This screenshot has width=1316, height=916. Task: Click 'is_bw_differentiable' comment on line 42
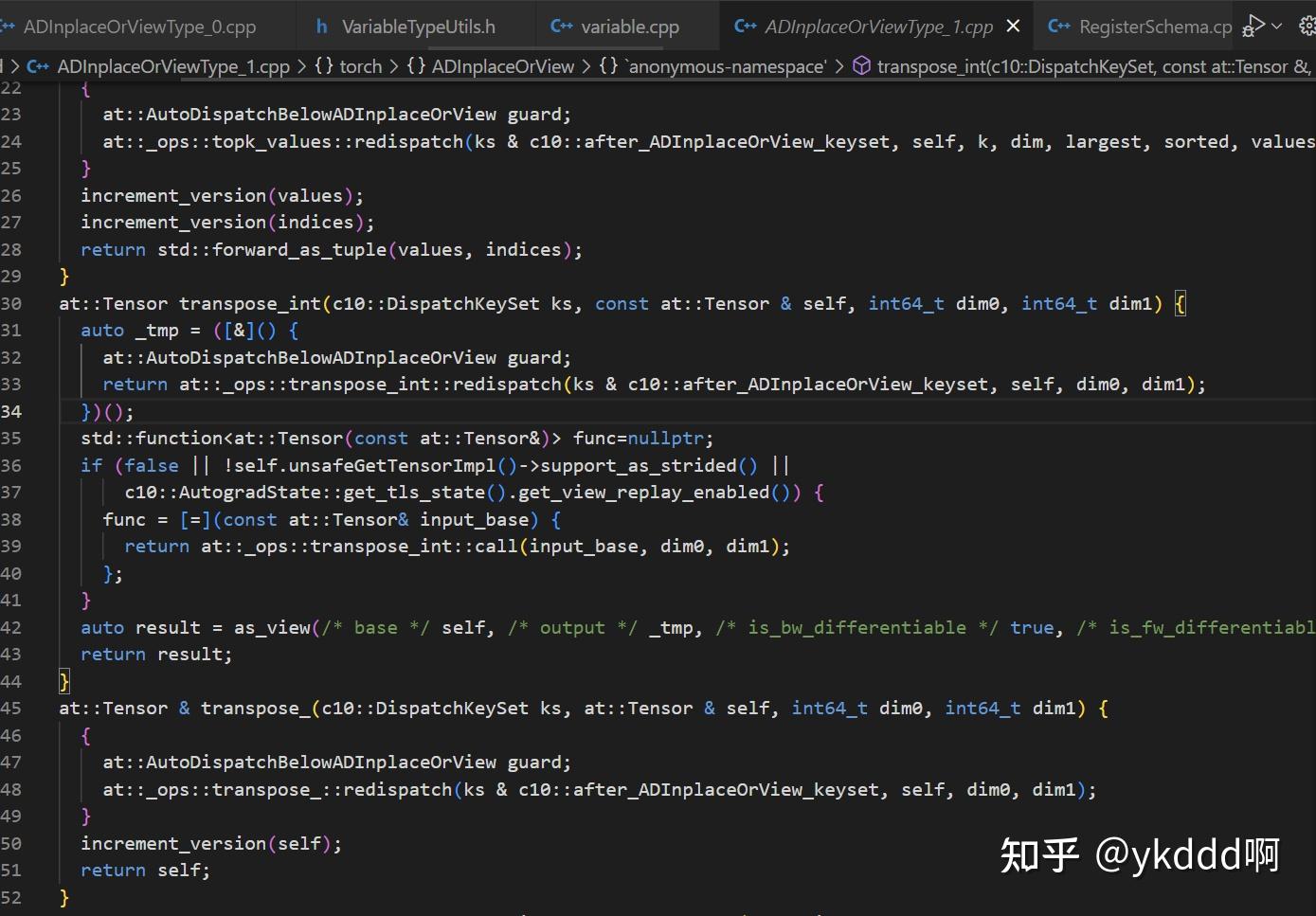pos(857,627)
